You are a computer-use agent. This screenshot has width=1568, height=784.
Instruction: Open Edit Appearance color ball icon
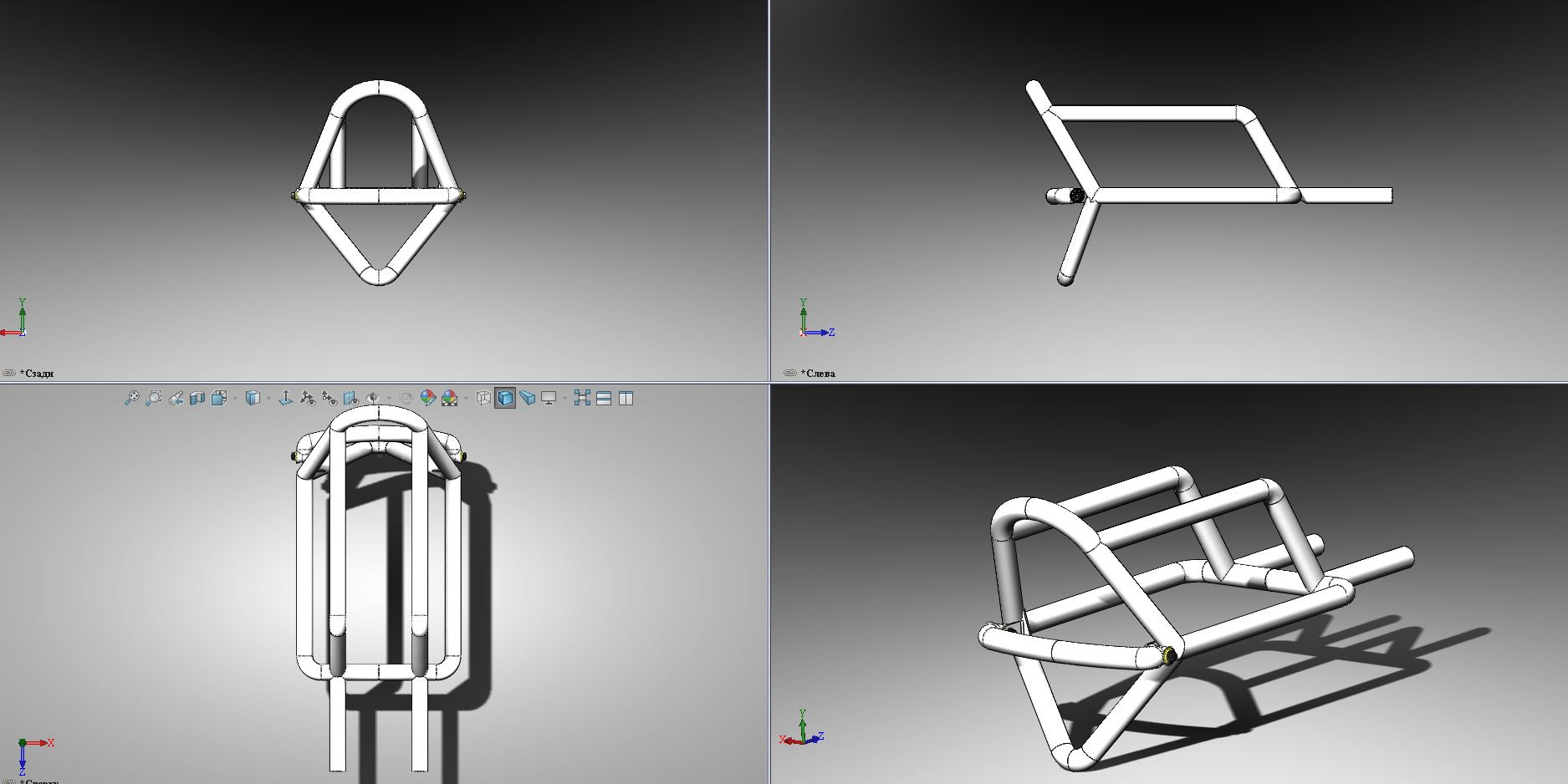point(428,398)
